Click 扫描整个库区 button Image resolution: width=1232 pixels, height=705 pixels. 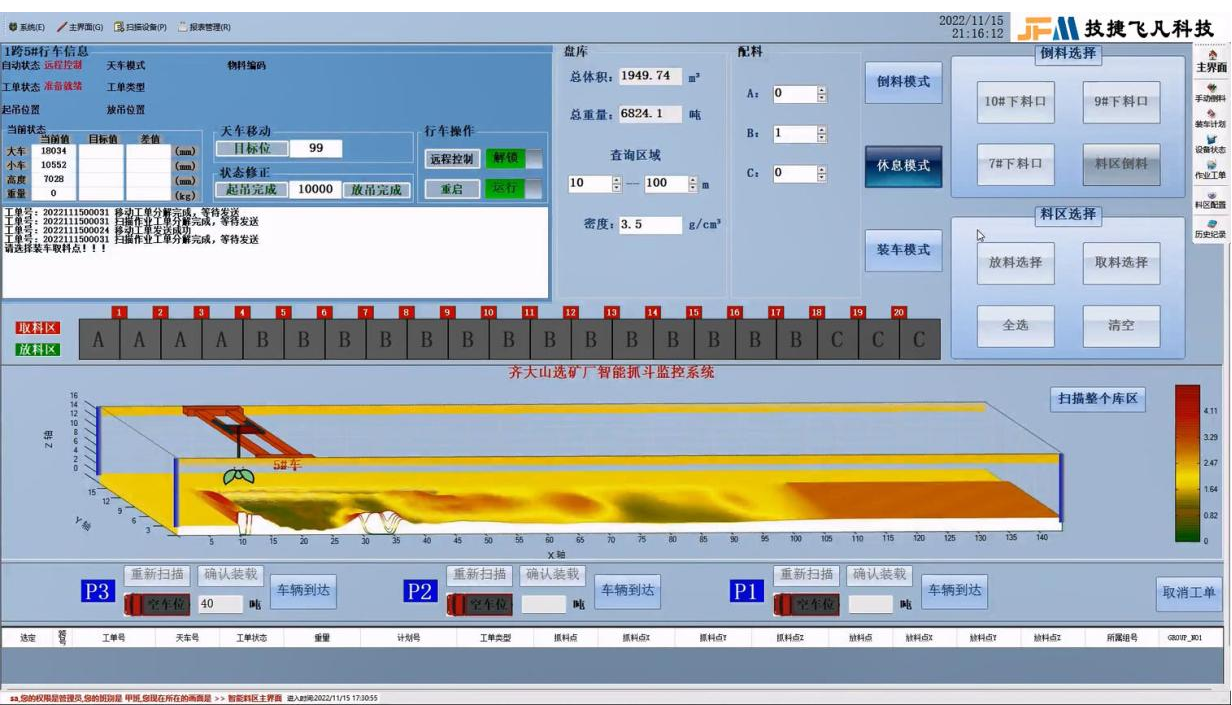1098,399
